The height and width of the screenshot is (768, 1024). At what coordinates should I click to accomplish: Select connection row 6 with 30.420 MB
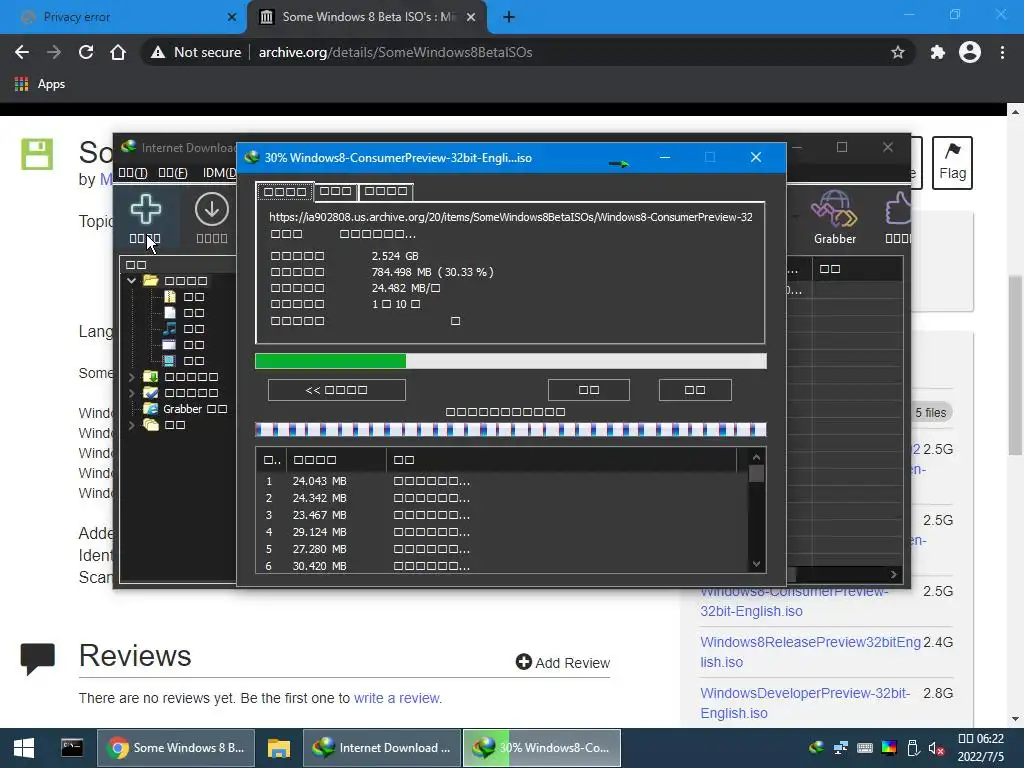(502, 566)
